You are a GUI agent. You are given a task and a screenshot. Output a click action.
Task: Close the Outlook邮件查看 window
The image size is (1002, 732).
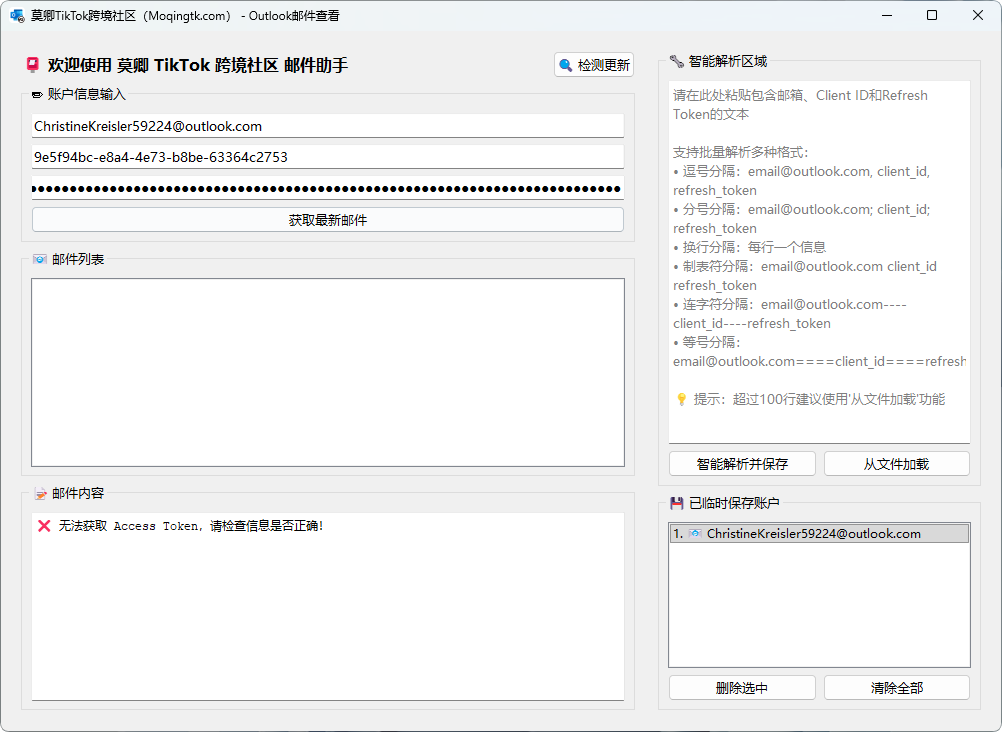(978, 15)
